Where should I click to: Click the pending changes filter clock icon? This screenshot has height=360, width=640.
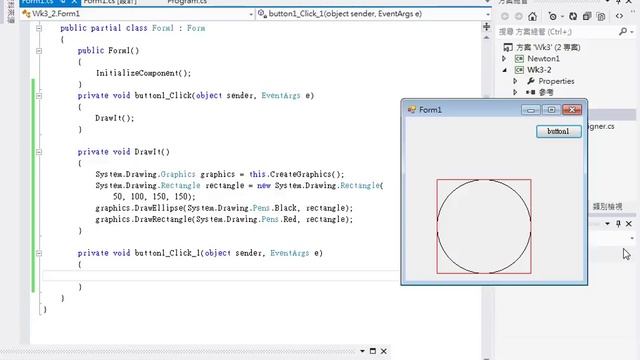553,16
